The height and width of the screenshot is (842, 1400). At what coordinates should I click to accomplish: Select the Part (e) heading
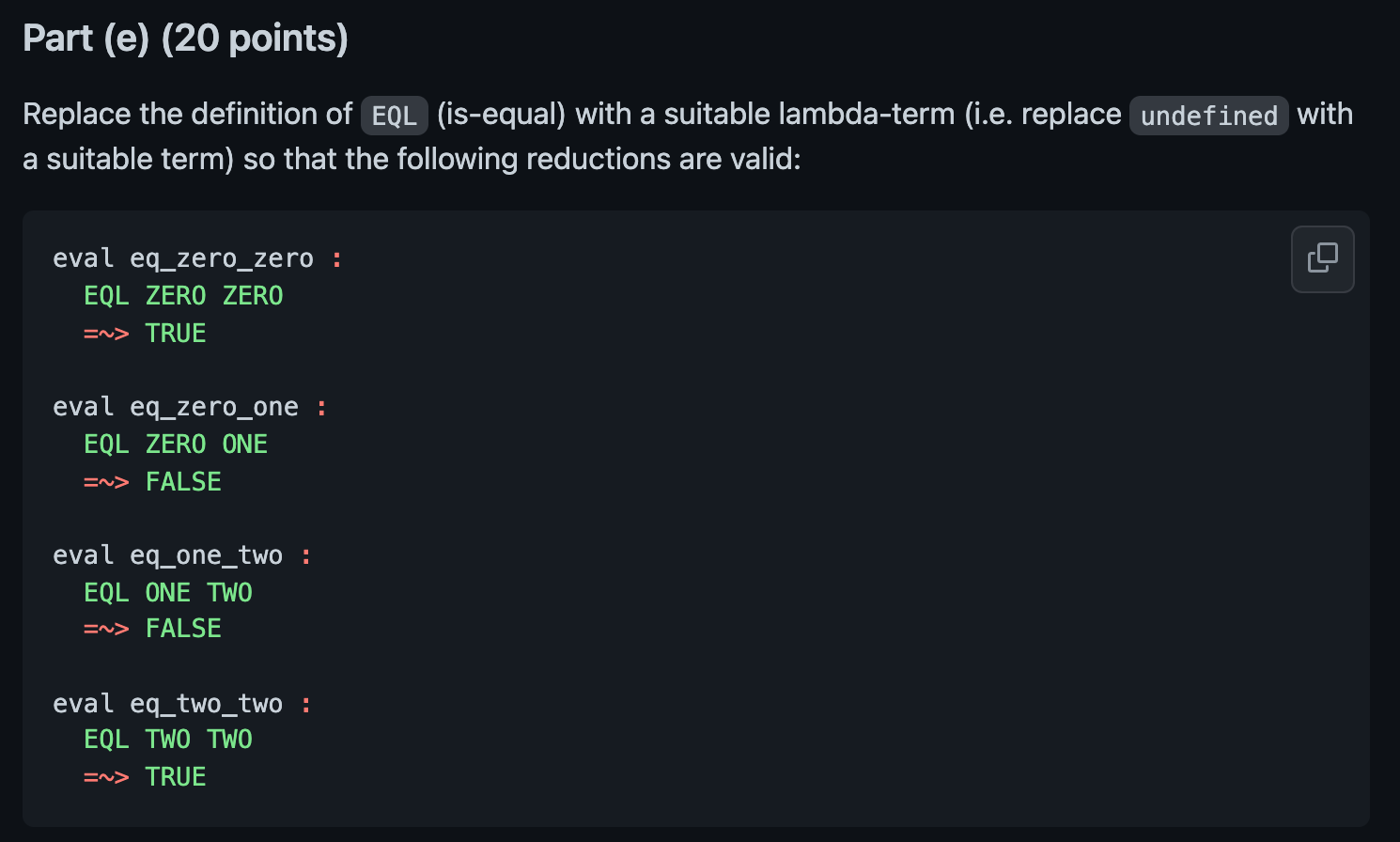(x=185, y=38)
